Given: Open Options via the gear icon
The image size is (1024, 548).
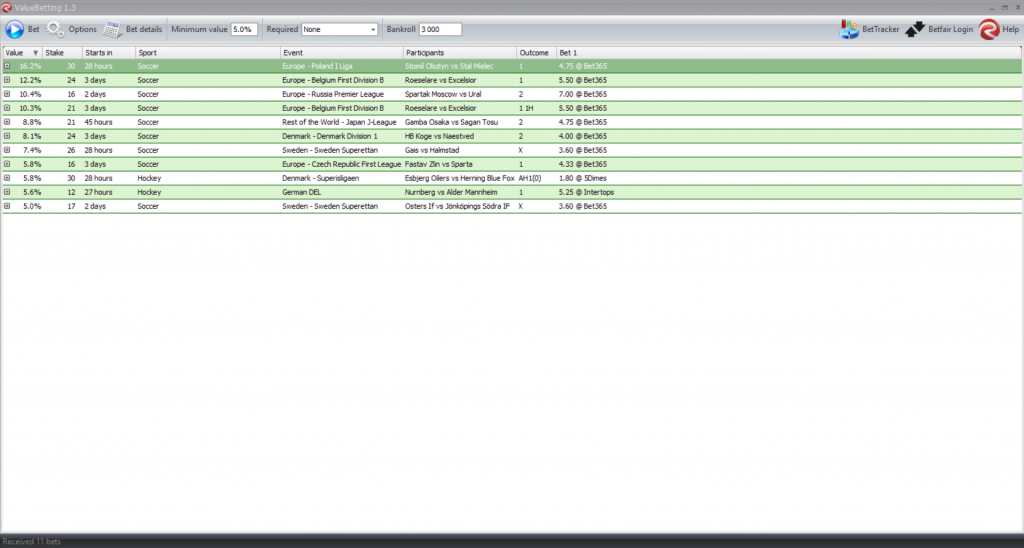Looking at the screenshot, I should (55, 30).
